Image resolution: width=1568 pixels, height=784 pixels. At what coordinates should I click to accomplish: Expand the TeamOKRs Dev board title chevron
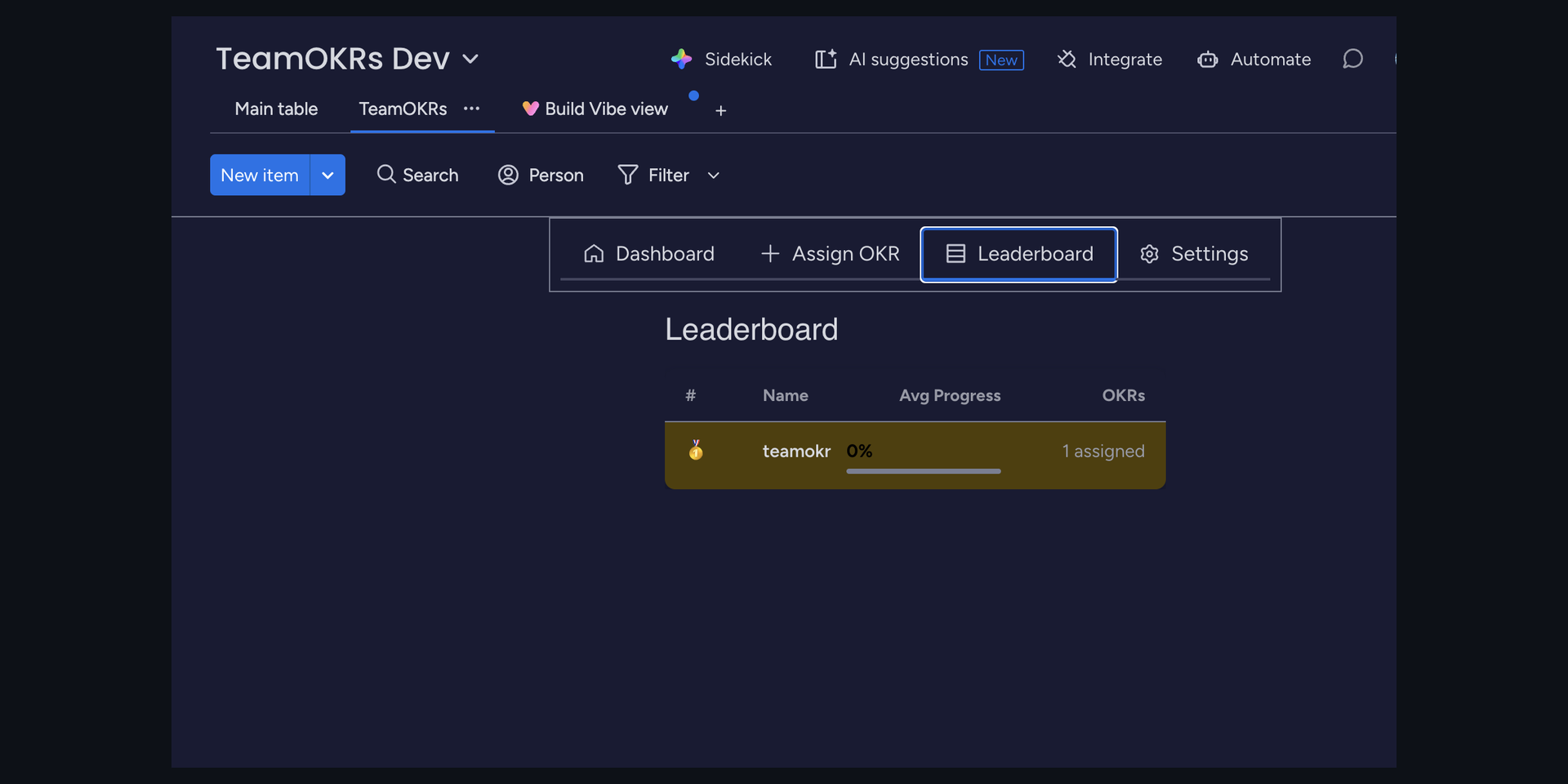coord(470,59)
